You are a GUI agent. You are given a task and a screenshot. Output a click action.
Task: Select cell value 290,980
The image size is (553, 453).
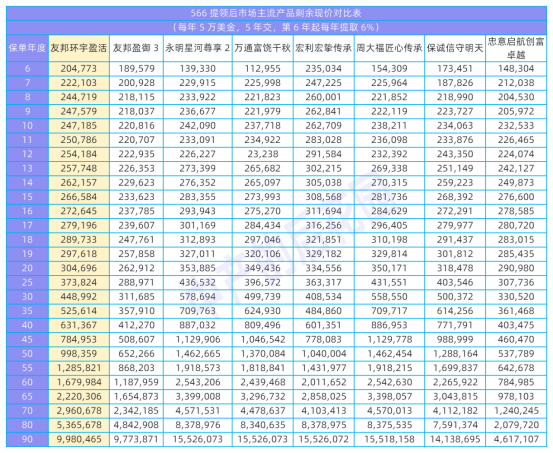click(516, 268)
